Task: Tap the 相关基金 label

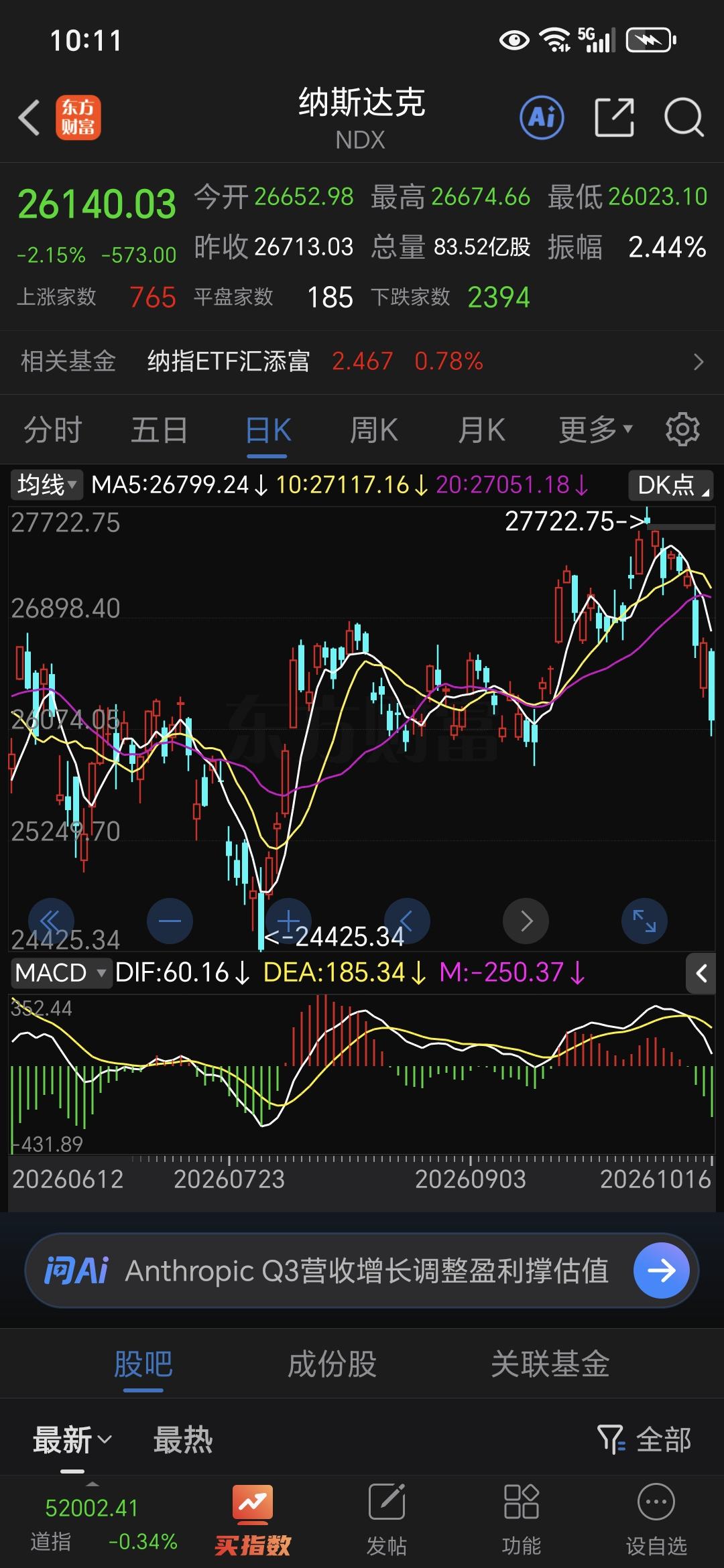Action: pyautogui.click(x=68, y=362)
